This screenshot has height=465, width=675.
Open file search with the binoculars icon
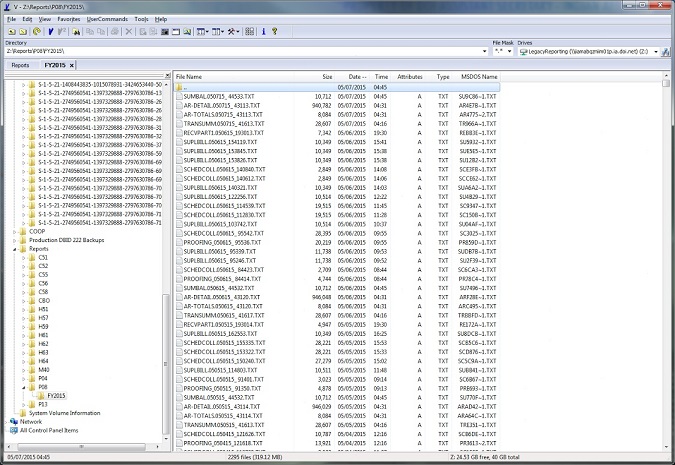(76, 31)
